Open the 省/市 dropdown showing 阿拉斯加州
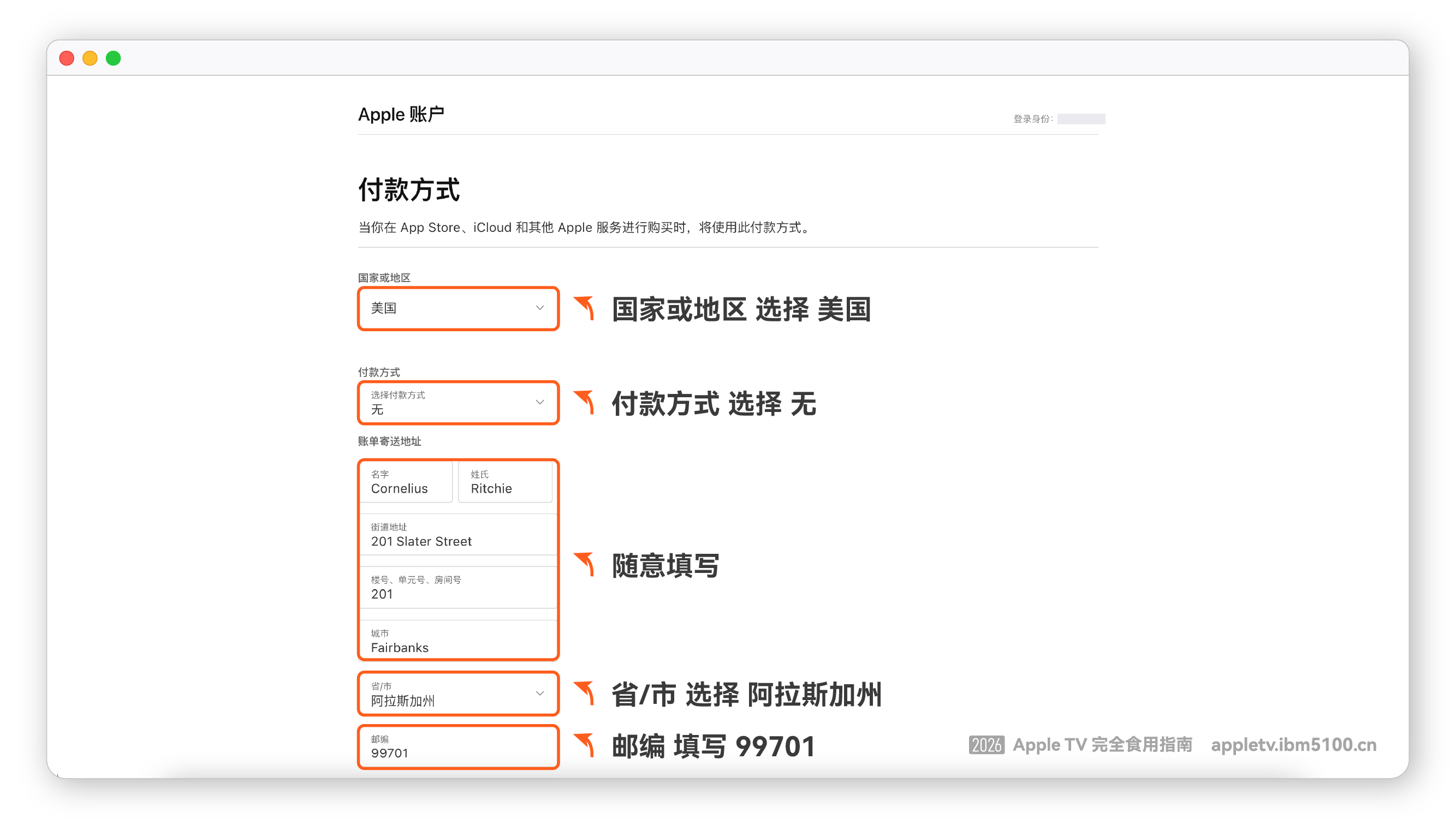Viewport: 1456px width, 819px height. click(458, 694)
